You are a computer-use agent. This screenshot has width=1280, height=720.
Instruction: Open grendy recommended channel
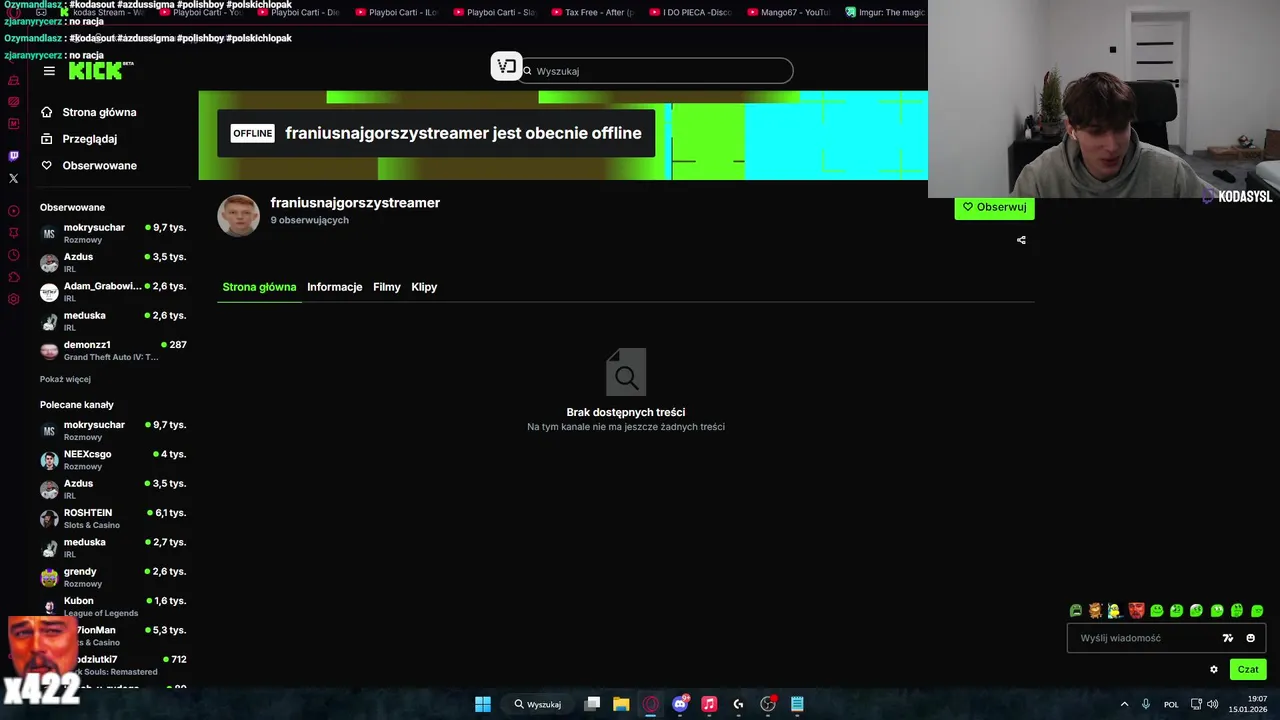click(113, 577)
